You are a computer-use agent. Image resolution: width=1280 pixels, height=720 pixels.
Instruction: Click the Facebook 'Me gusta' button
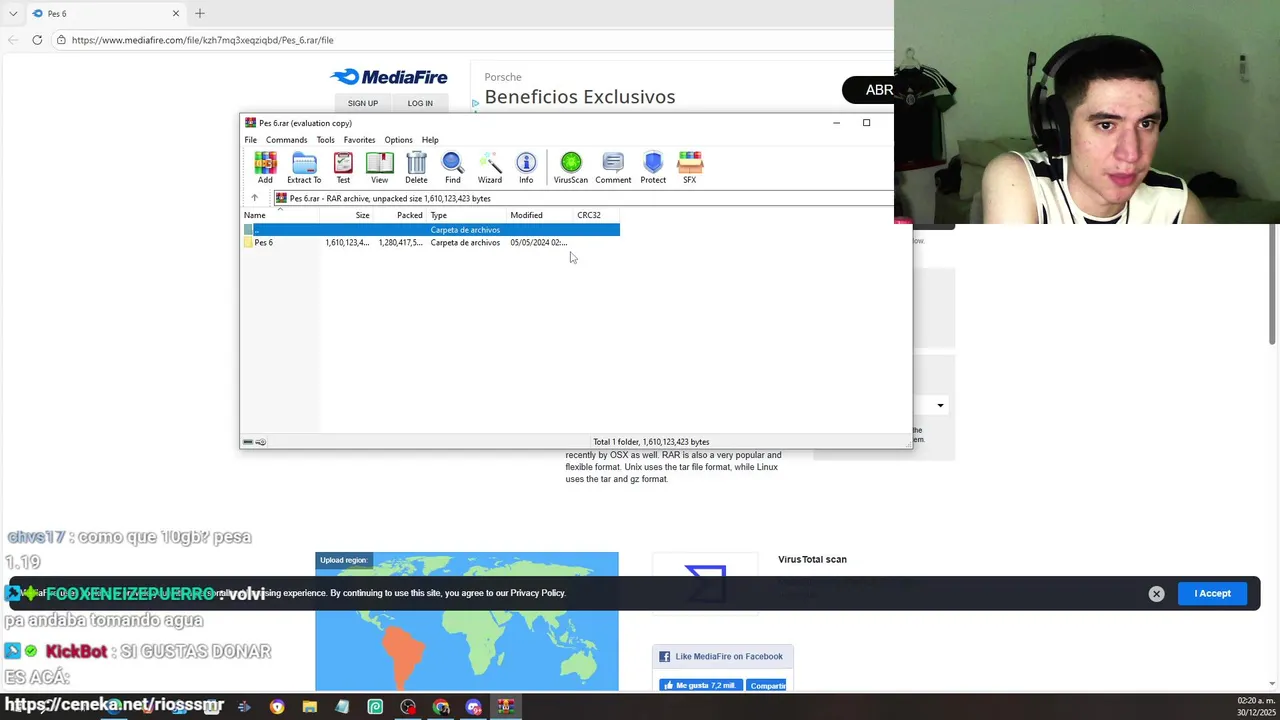pyautogui.click(x=700, y=685)
